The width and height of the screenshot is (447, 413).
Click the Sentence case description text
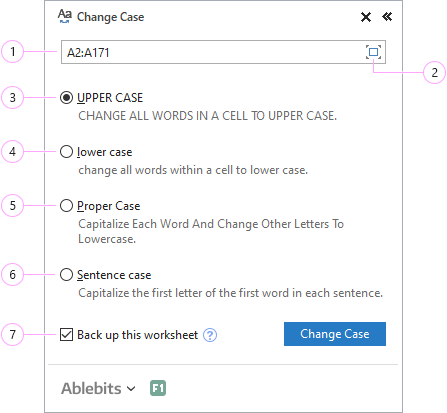(x=230, y=293)
